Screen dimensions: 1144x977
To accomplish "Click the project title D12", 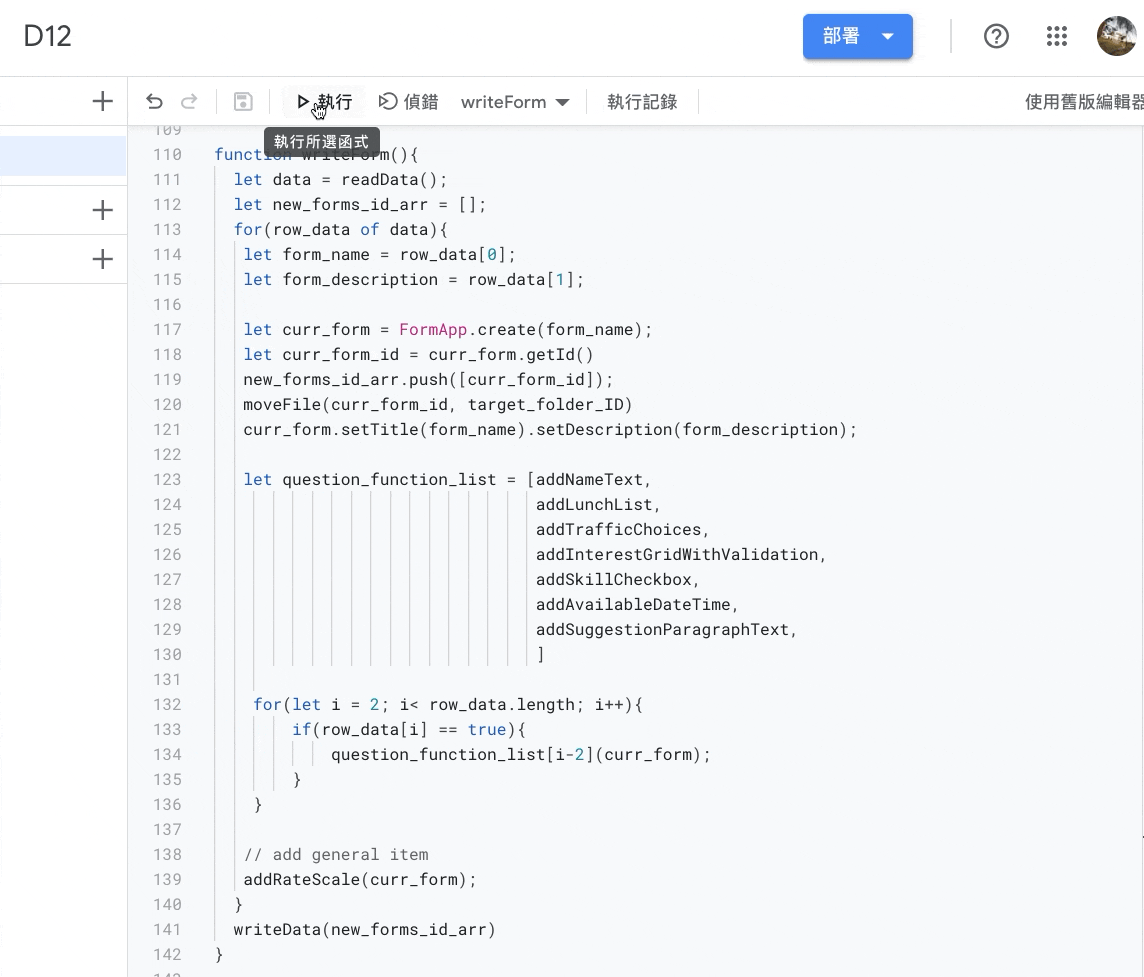I will coord(47,36).
